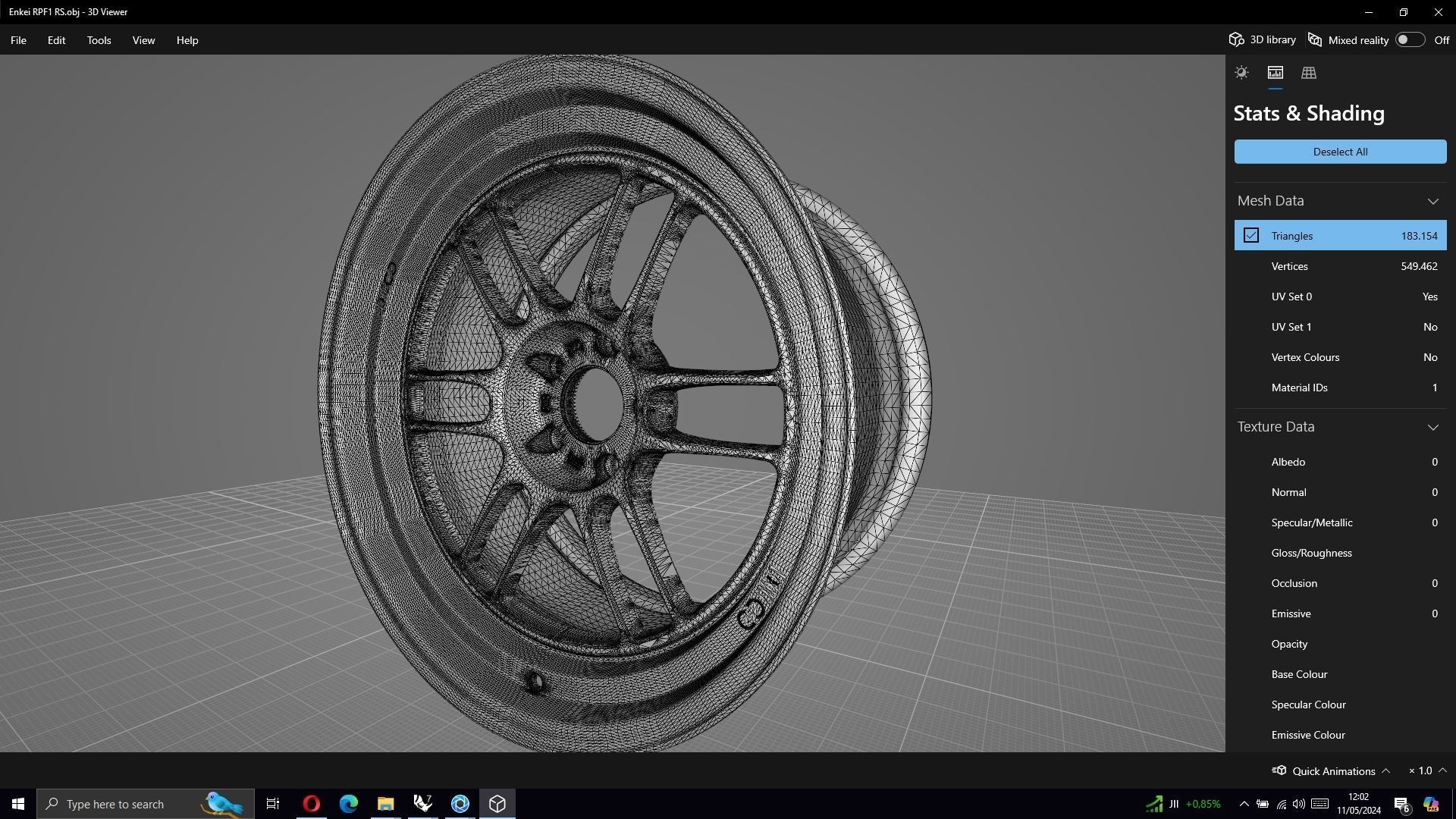Toggle the Mixed reality switch

1410,40
